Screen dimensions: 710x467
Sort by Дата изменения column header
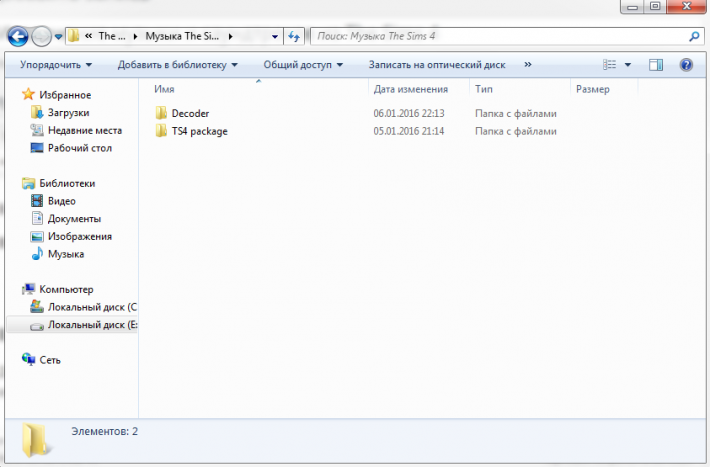tap(410, 89)
